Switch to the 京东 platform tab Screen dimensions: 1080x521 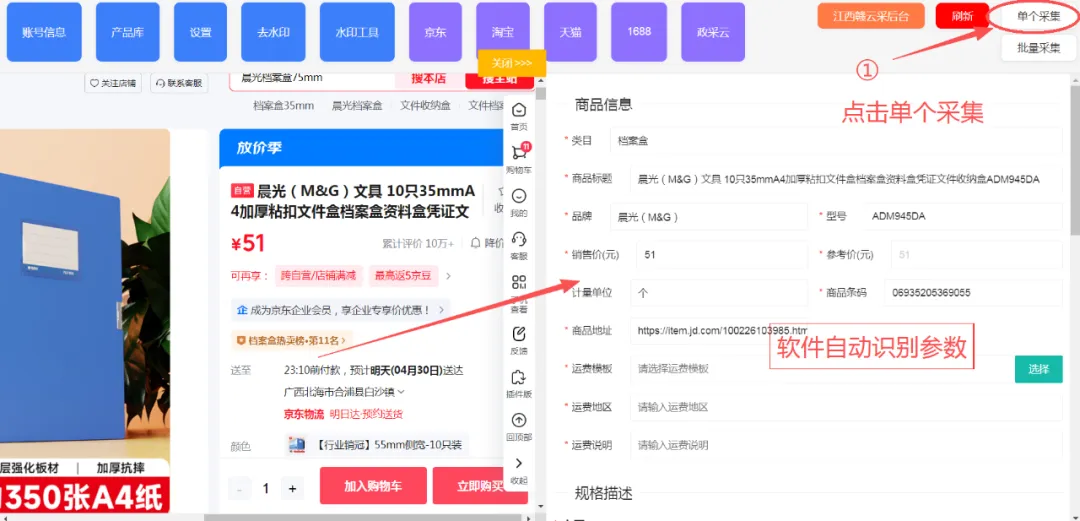click(x=435, y=32)
